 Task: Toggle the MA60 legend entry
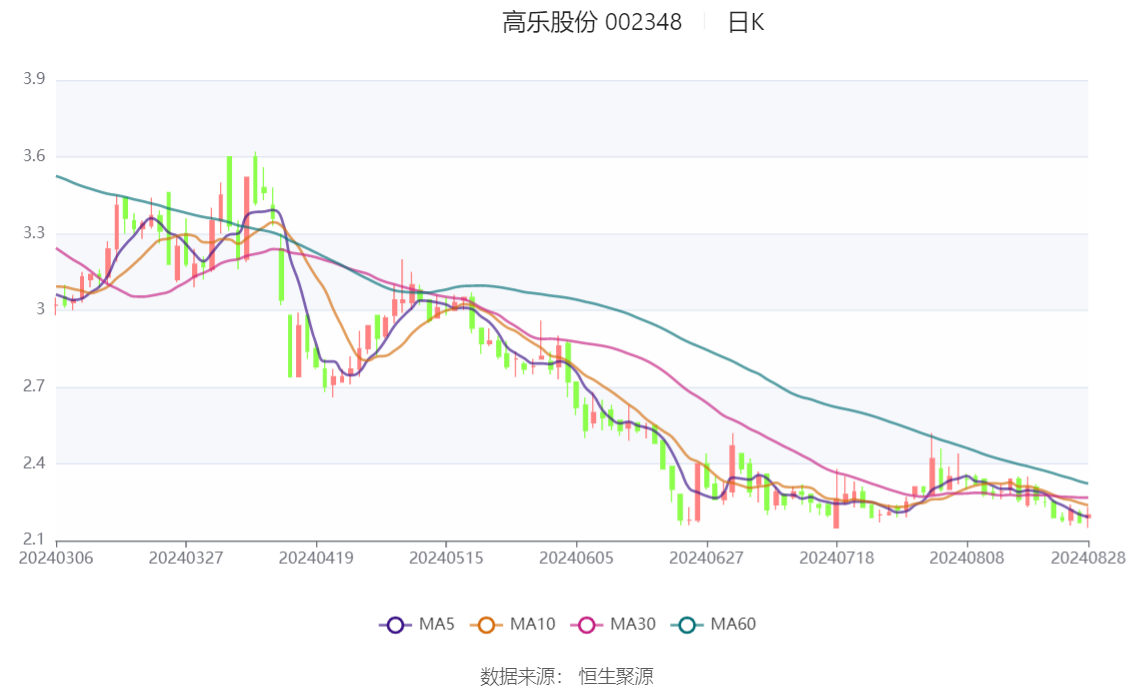point(714,625)
